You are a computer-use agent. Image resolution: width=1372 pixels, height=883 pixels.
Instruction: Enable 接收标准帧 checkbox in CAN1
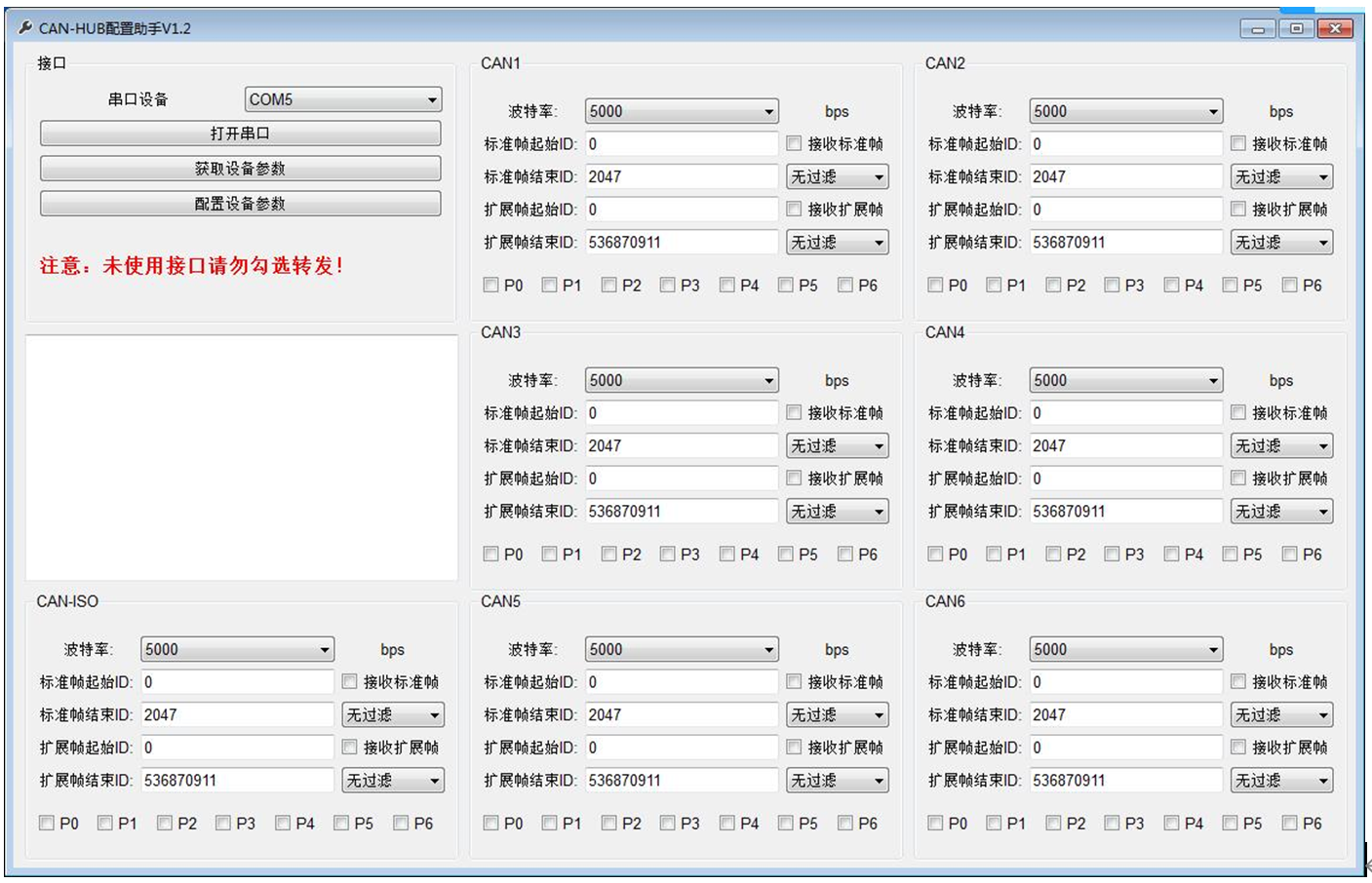[x=794, y=143]
